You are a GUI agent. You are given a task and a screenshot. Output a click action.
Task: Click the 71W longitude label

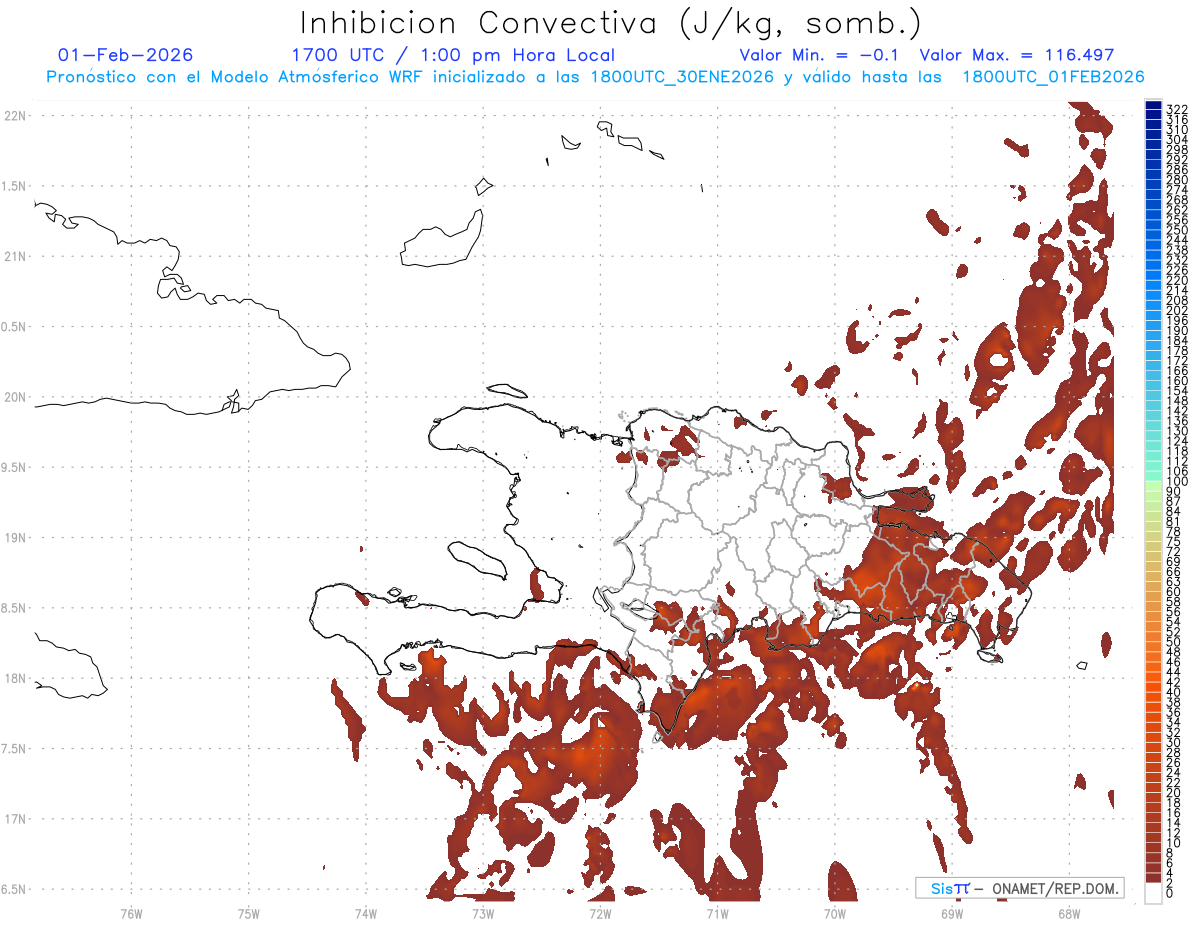[x=717, y=912]
